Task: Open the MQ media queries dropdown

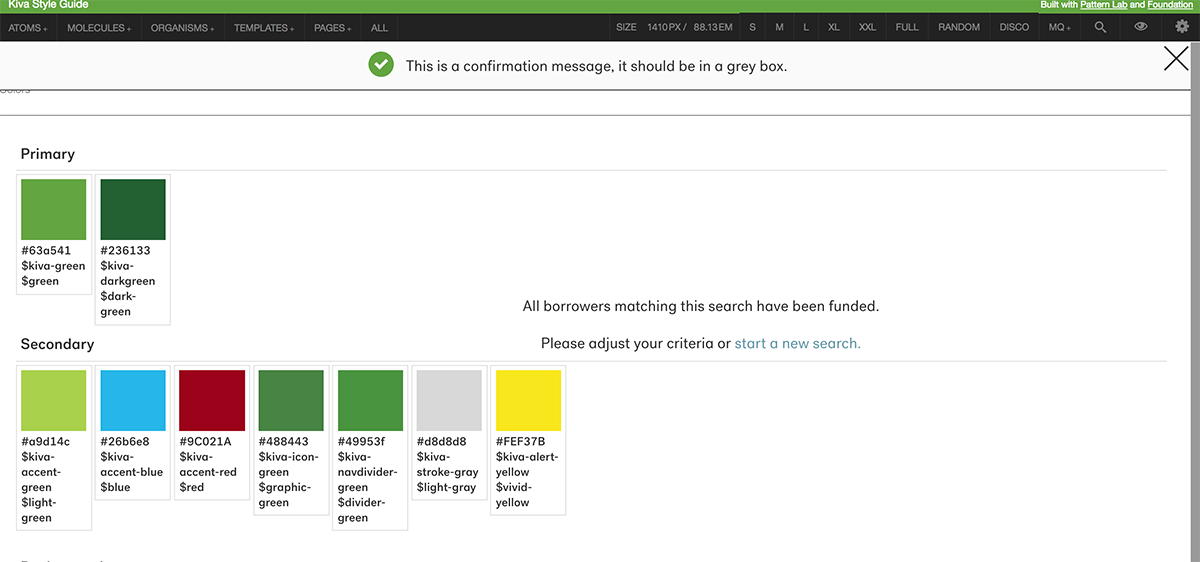Action: coord(1059,27)
